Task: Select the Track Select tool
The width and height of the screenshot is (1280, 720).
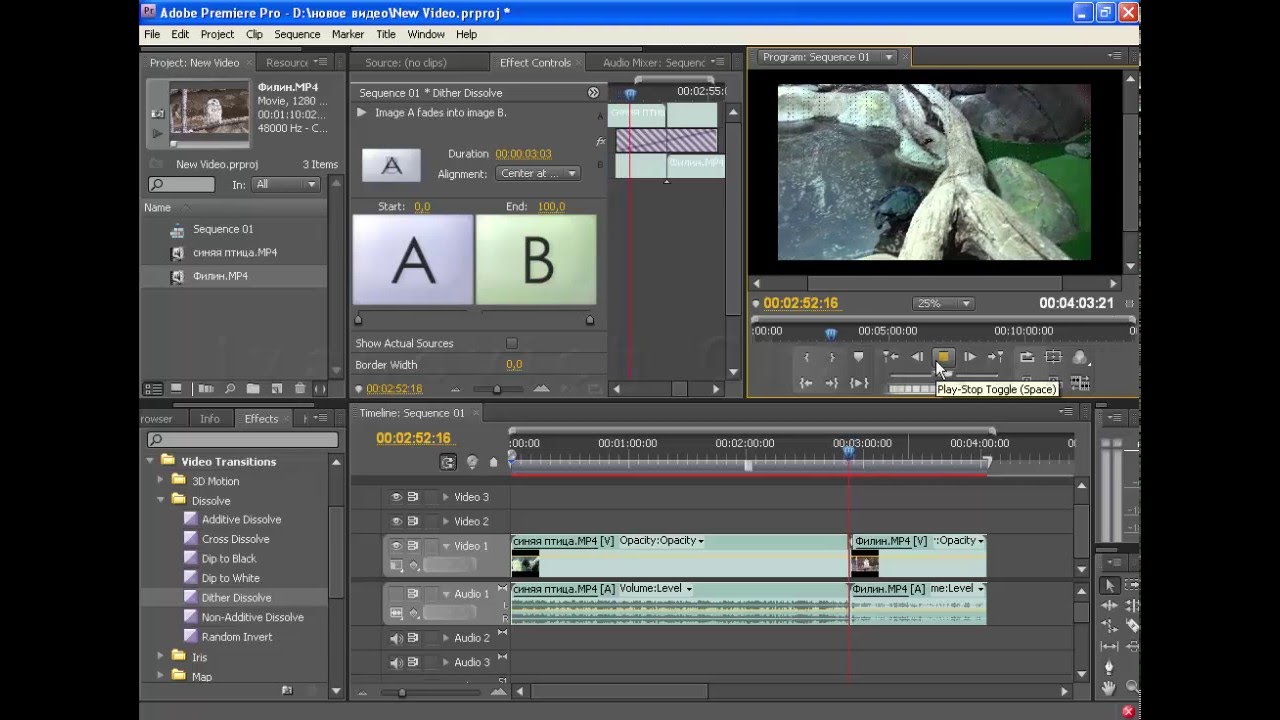Action: pyautogui.click(x=1132, y=585)
